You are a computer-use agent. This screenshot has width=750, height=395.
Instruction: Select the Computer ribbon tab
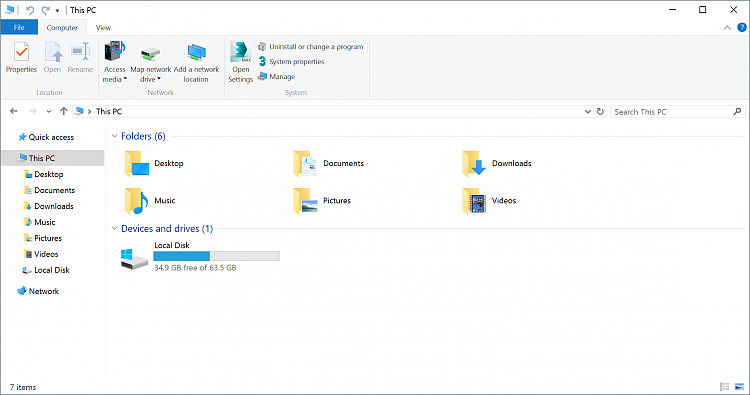(x=62, y=28)
